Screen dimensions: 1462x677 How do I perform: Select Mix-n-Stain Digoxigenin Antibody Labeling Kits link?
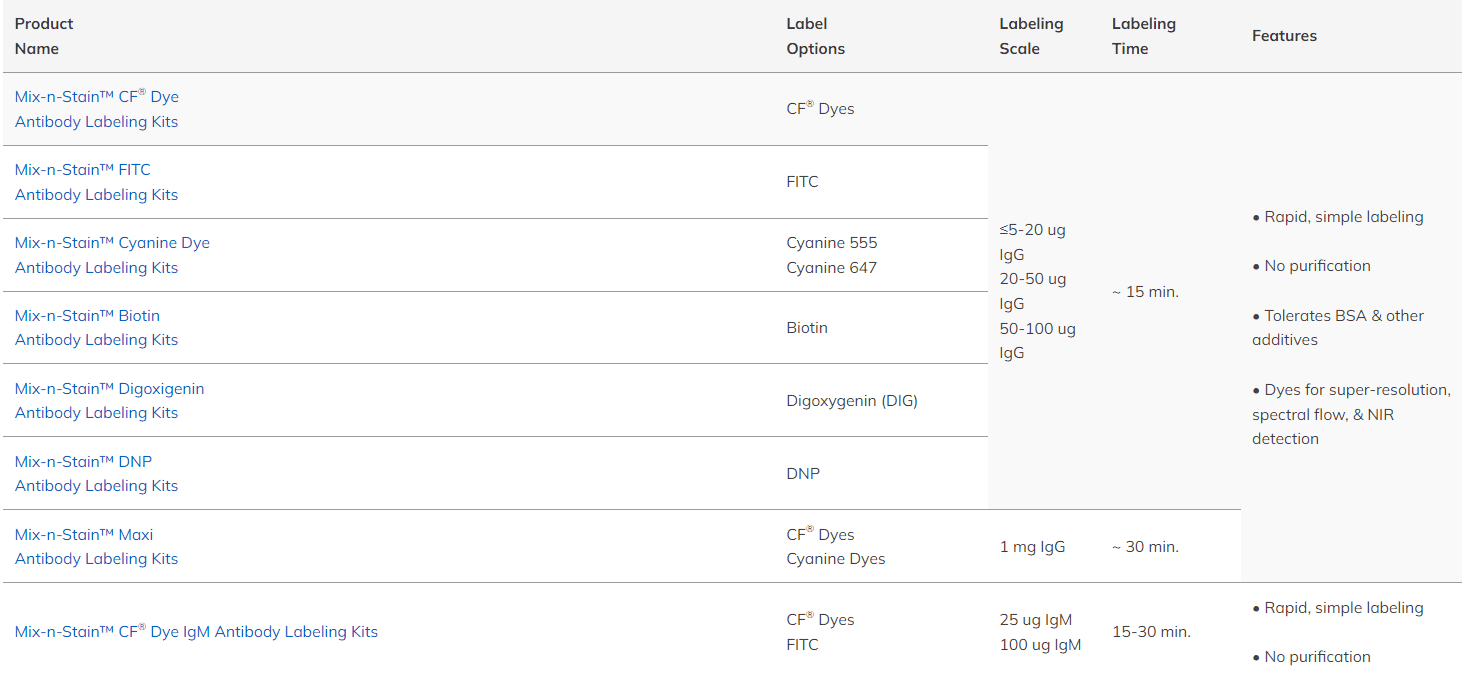click(x=109, y=401)
